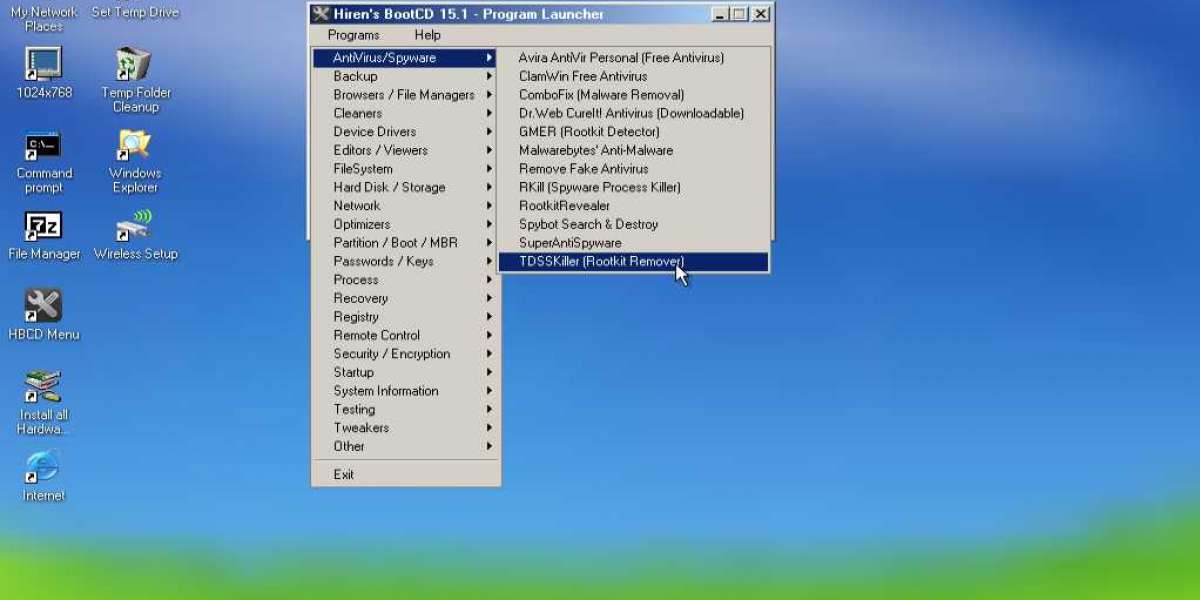Click Exit in the Programs menu
Viewport: 1200px width, 600px height.
coord(344,475)
